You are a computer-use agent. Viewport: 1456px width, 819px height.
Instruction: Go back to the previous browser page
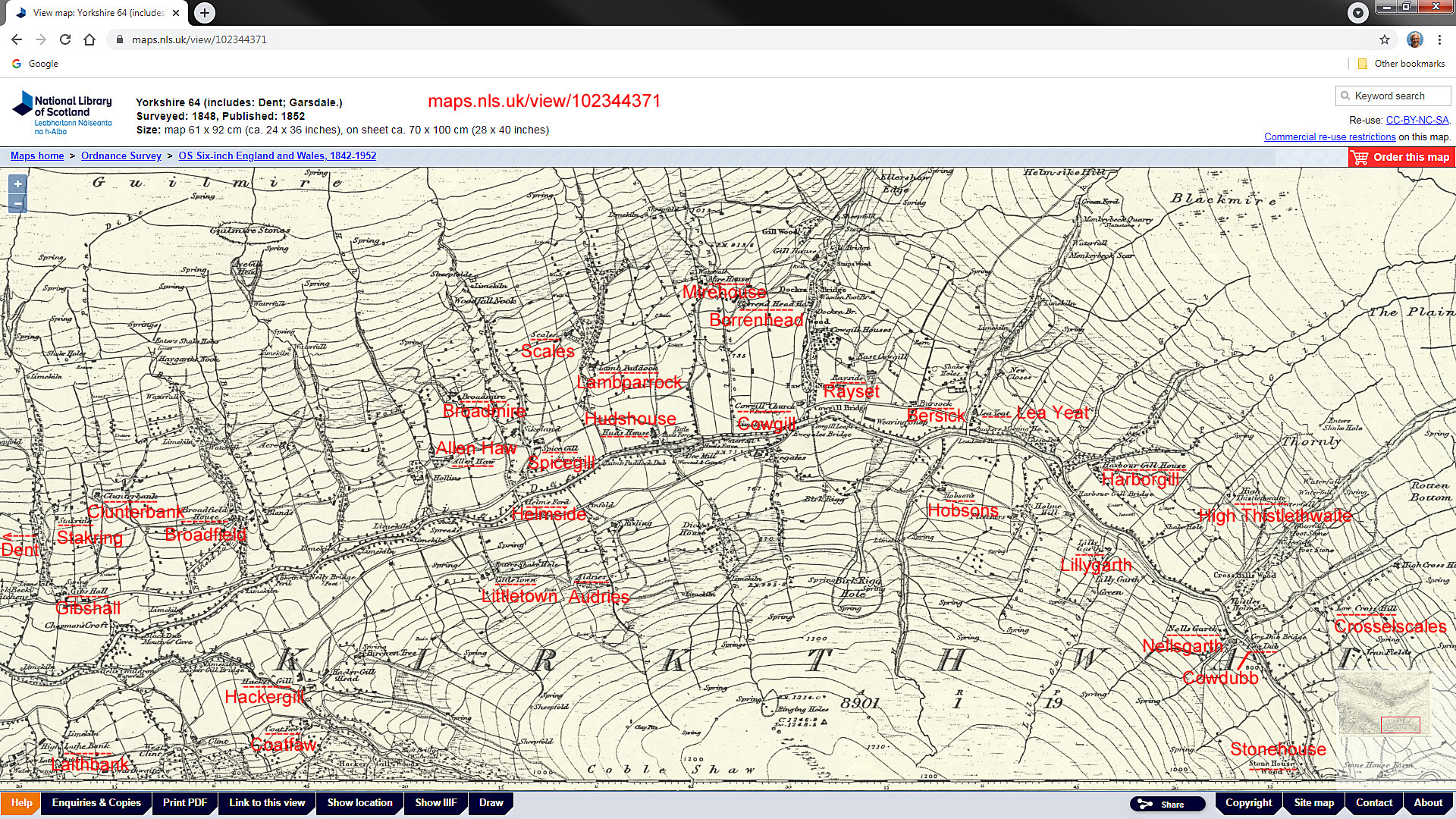(17, 39)
